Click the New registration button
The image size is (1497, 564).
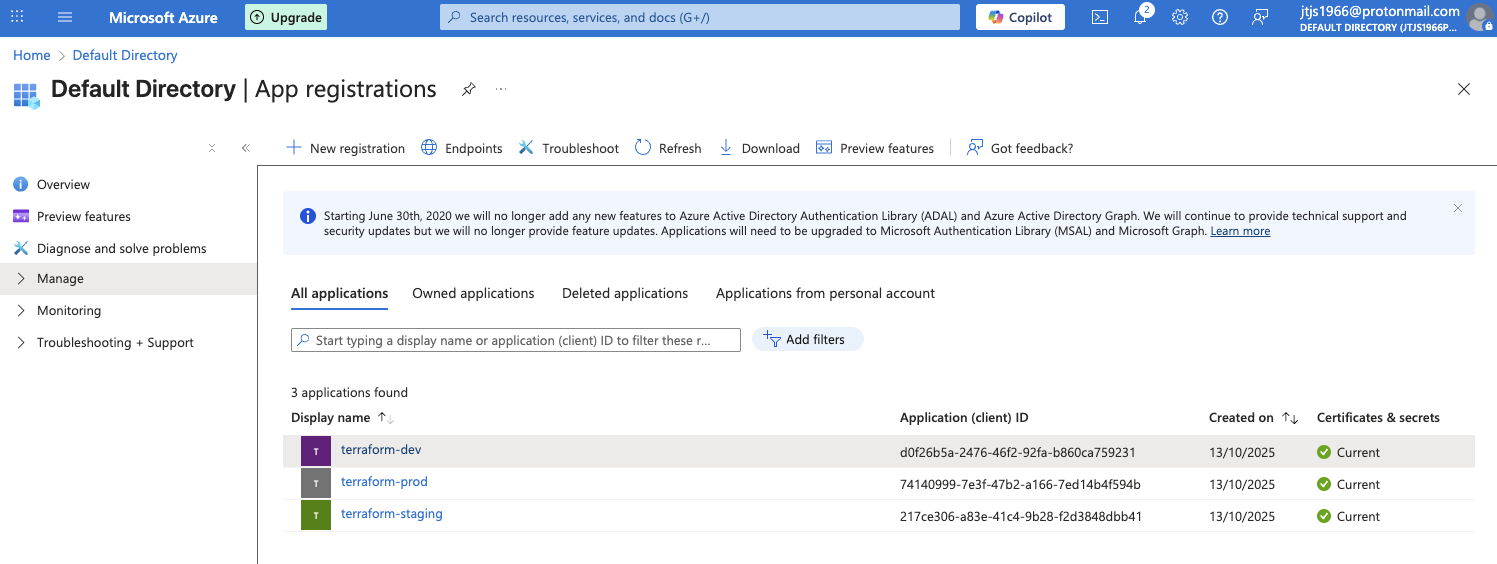[346, 148]
